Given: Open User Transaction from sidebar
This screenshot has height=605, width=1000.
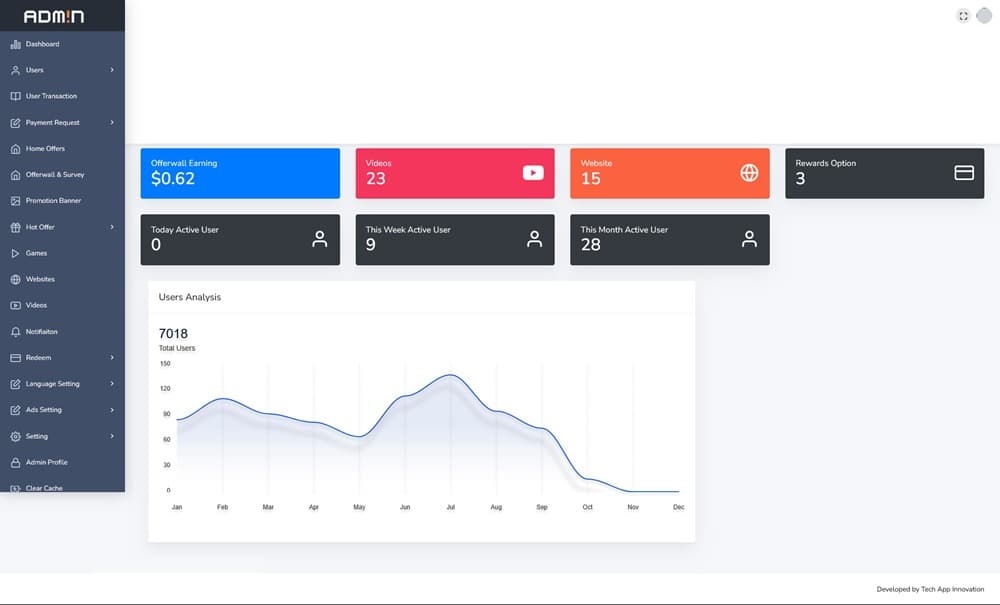Looking at the screenshot, I should [51, 96].
